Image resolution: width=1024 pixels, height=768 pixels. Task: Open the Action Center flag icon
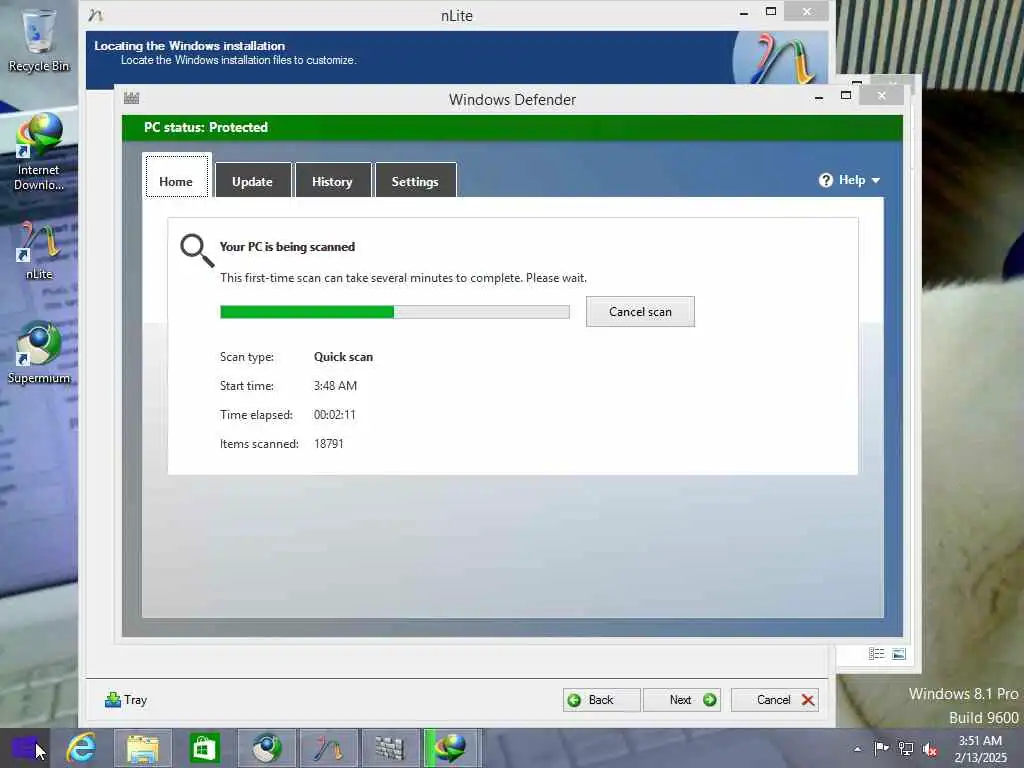[881, 748]
